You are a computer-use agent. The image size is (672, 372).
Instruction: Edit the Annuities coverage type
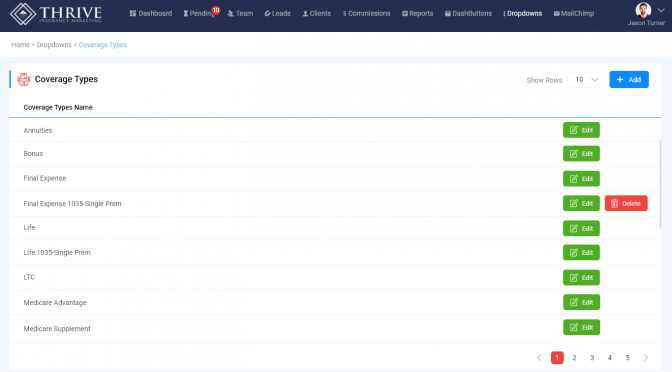click(x=581, y=130)
